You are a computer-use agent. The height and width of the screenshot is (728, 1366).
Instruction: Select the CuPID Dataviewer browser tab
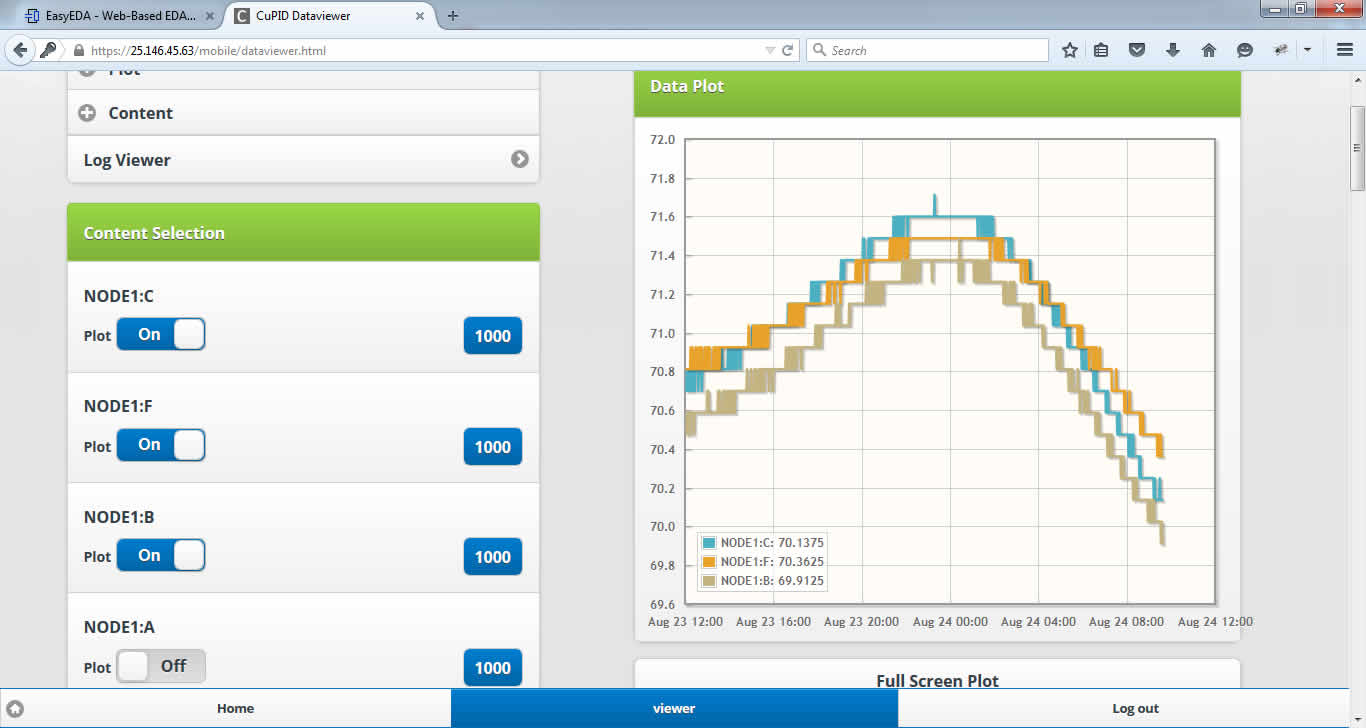(x=328, y=16)
